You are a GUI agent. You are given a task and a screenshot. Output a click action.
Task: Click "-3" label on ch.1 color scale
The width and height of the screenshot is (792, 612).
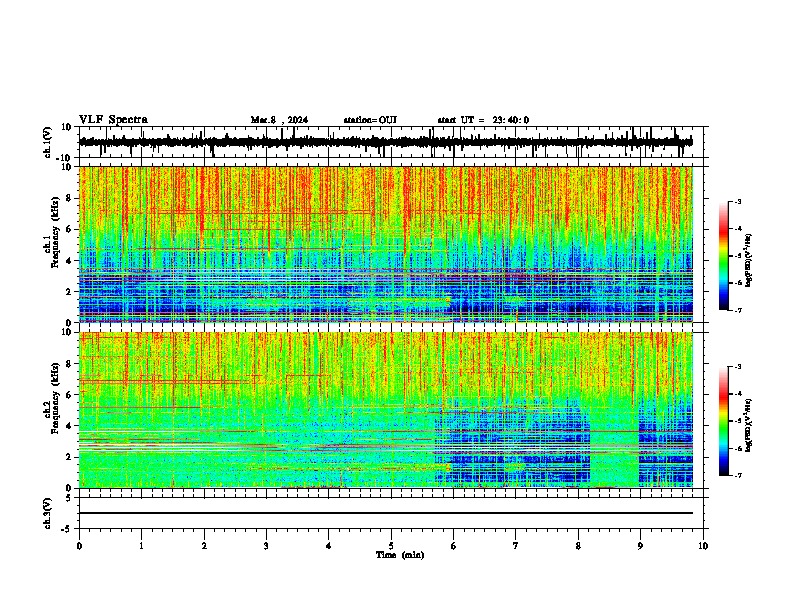click(x=738, y=201)
